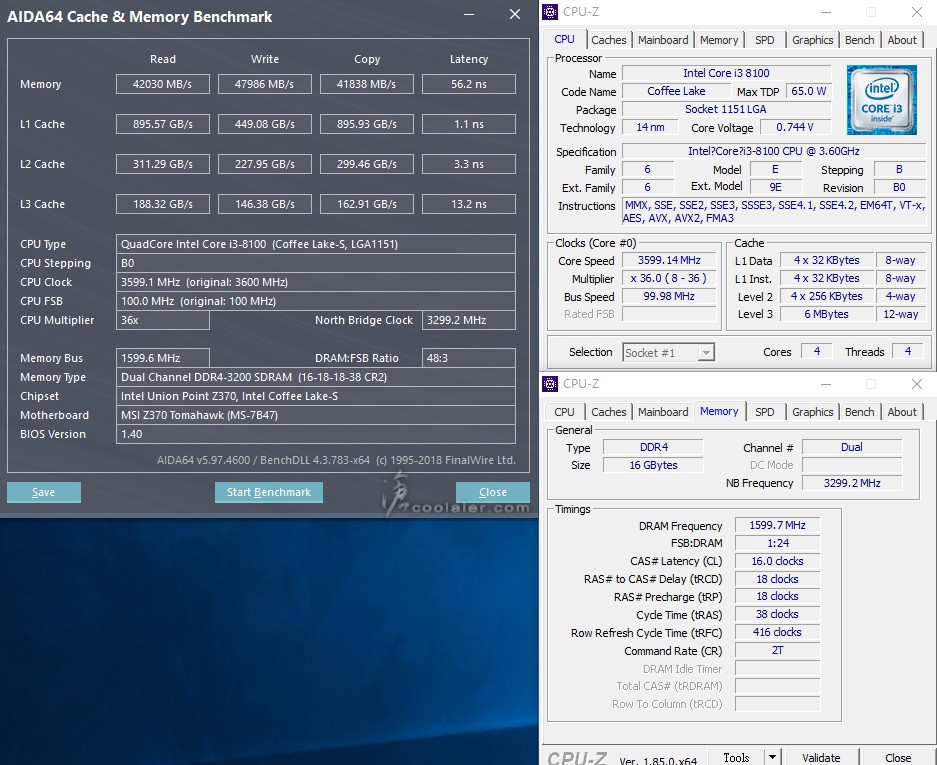This screenshot has height=765, width=937.
Task: Click the CAS# Latency value 16.0 clocks
Action: point(777,561)
